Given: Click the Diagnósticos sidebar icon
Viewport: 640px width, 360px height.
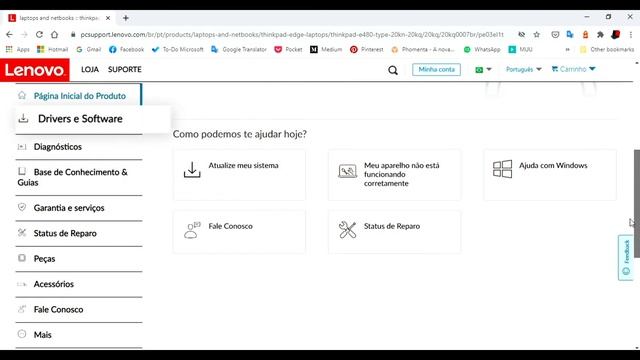Looking at the screenshot, I should pos(22,147).
